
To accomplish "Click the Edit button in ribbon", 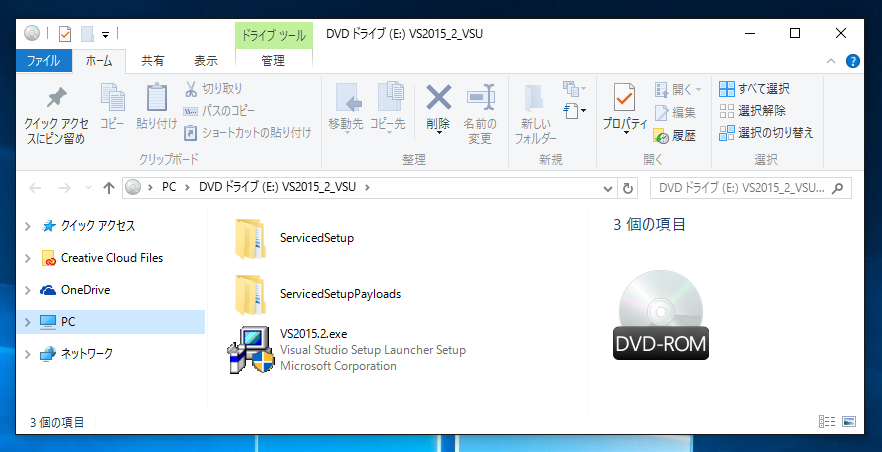I will click(675, 112).
